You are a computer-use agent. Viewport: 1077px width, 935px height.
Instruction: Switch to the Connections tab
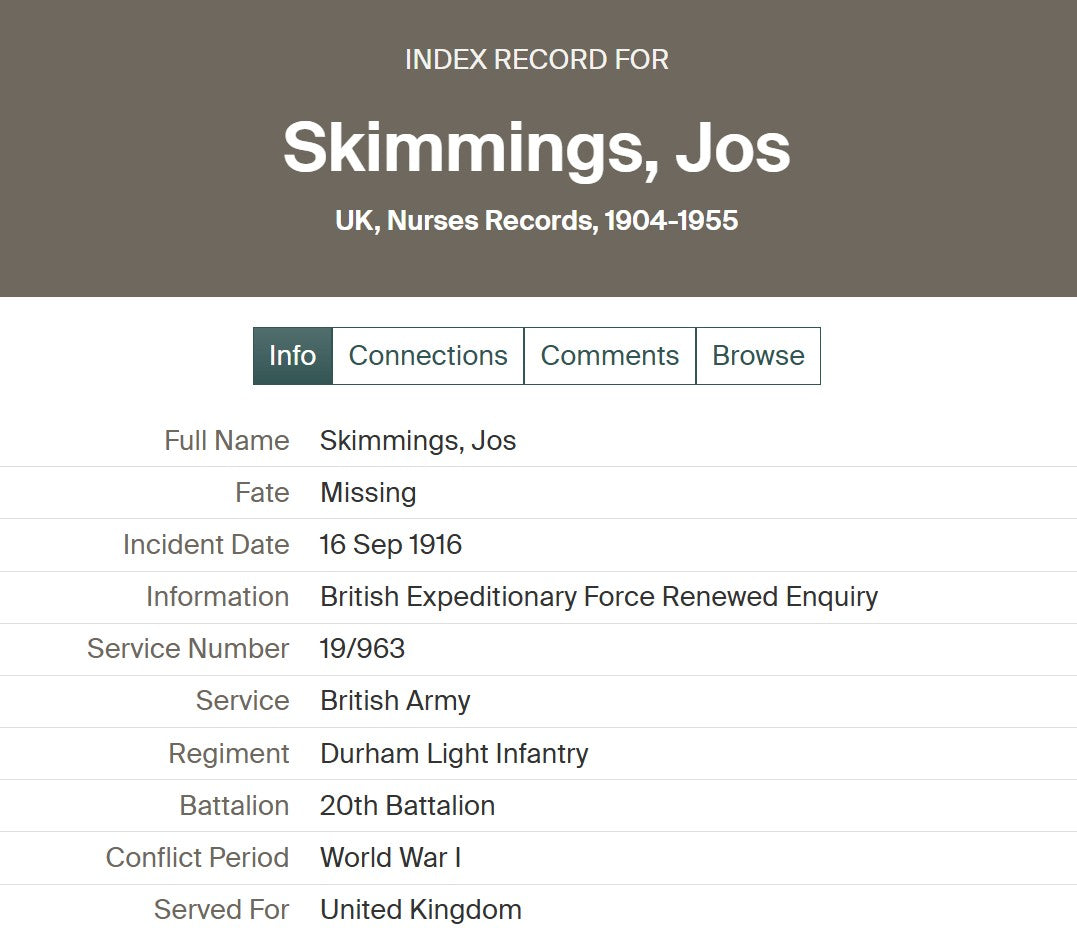tap(428, 356)
